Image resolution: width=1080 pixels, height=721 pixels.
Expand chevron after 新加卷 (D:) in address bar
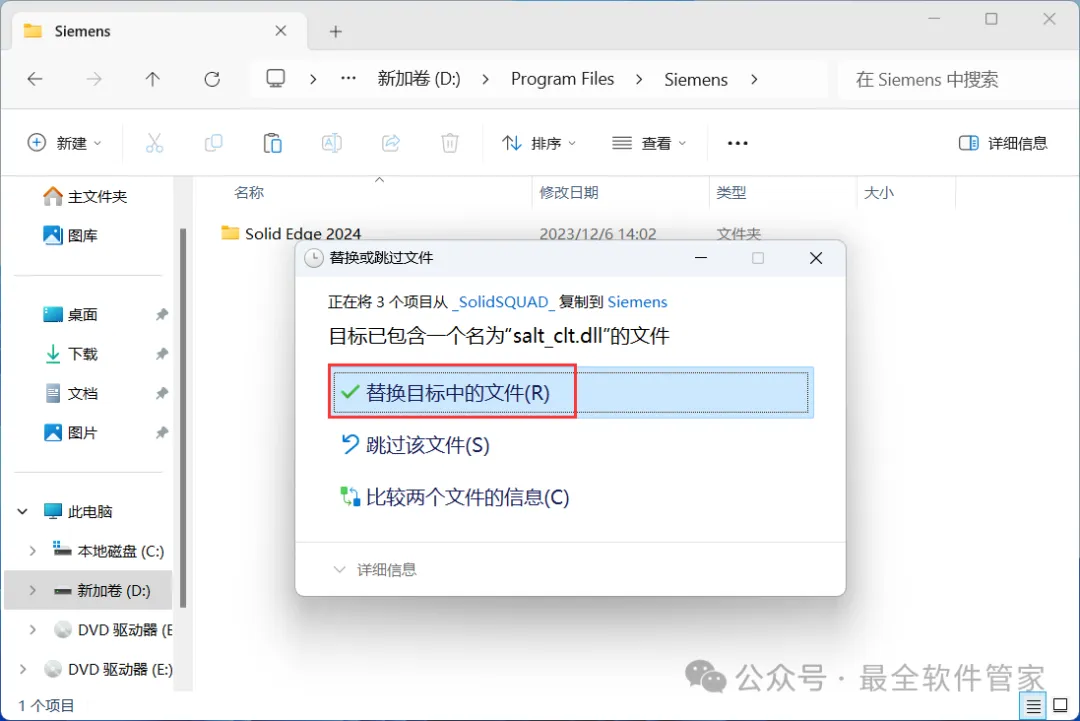486,79
